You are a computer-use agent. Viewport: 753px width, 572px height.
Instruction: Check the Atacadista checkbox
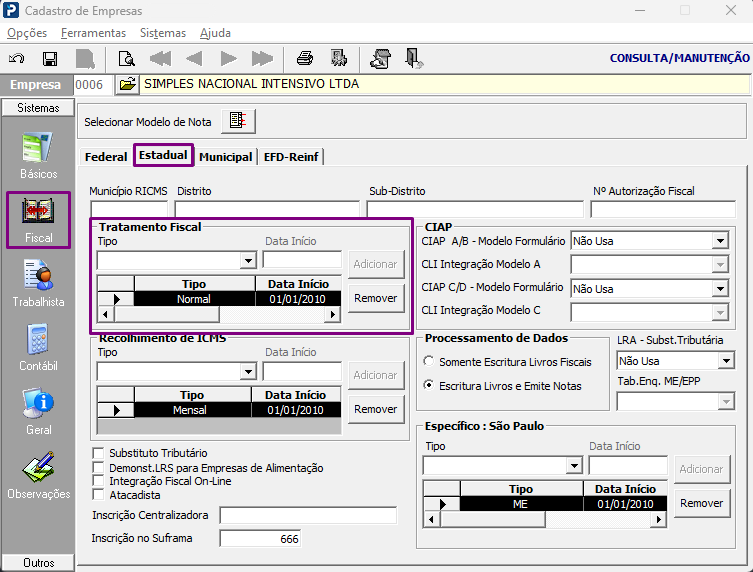(x=98, y=495)
